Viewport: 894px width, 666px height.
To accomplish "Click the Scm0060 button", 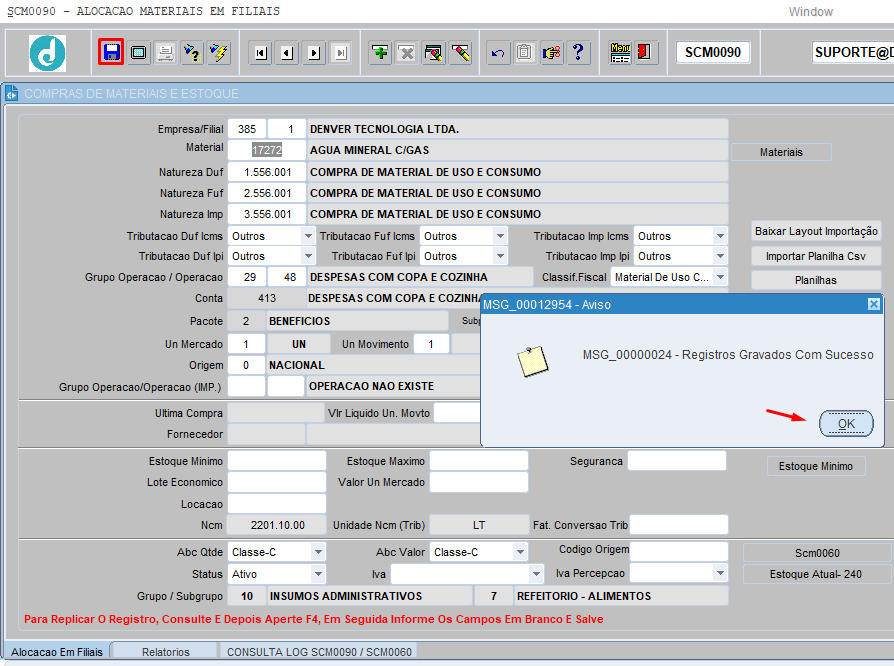I will point(817,553).
